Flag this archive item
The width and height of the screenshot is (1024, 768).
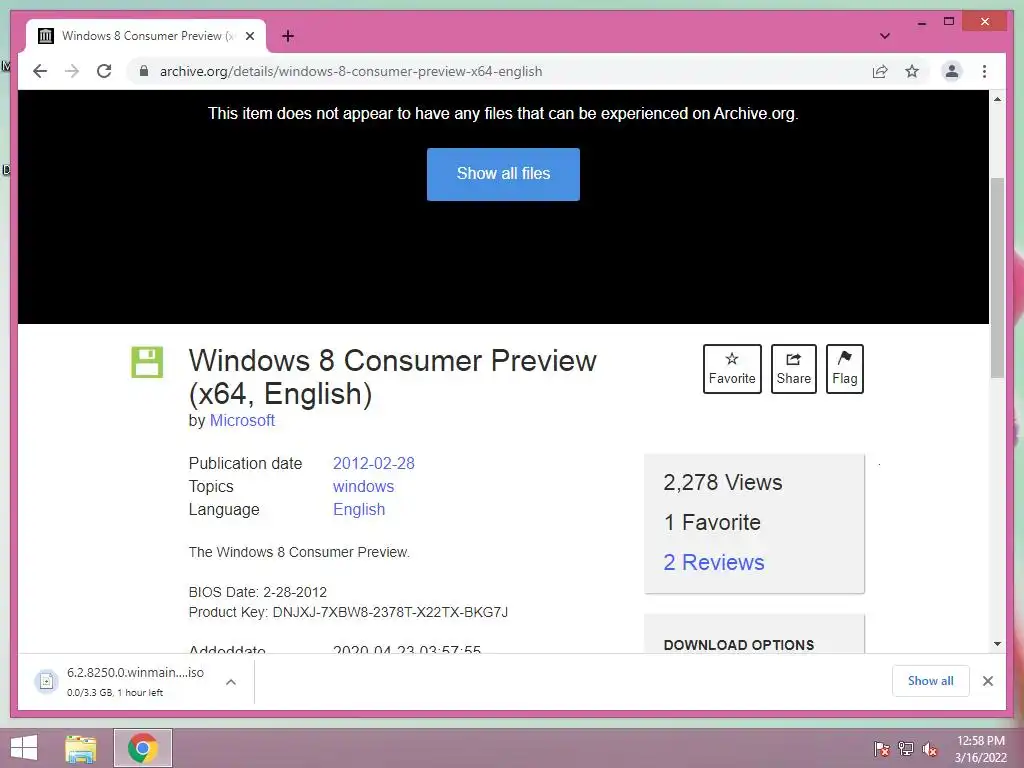pyautogui.click(x=844, y=369)
